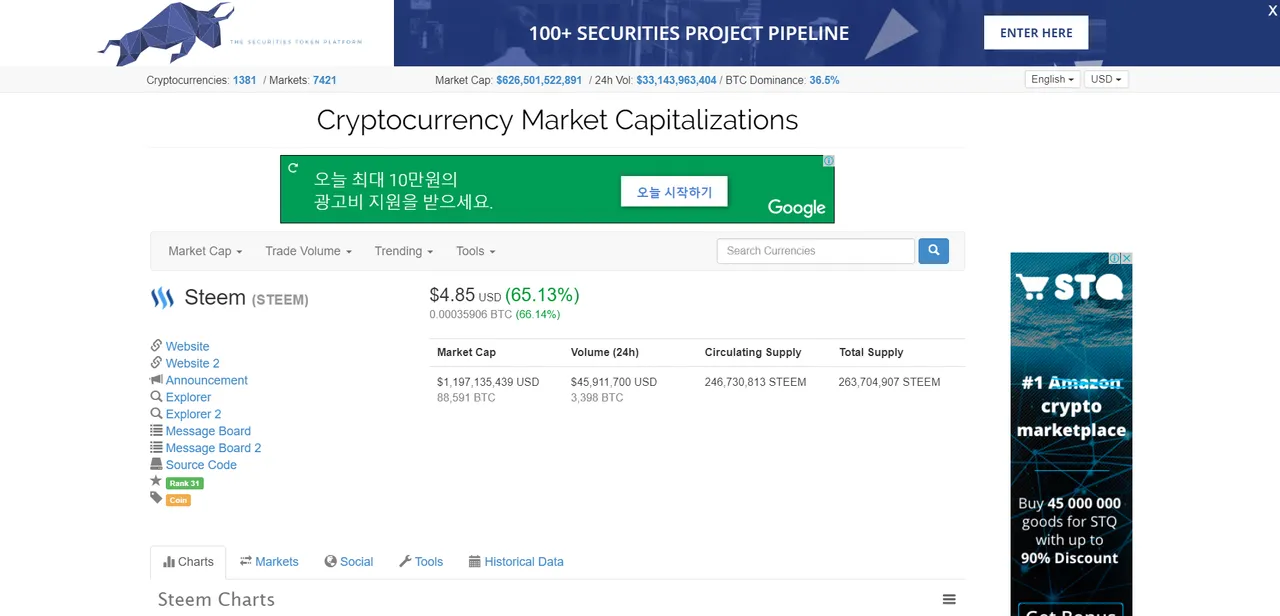Screen dimensions: 1280x616
Task: Open the Announcement link
Action: [206, 380]
